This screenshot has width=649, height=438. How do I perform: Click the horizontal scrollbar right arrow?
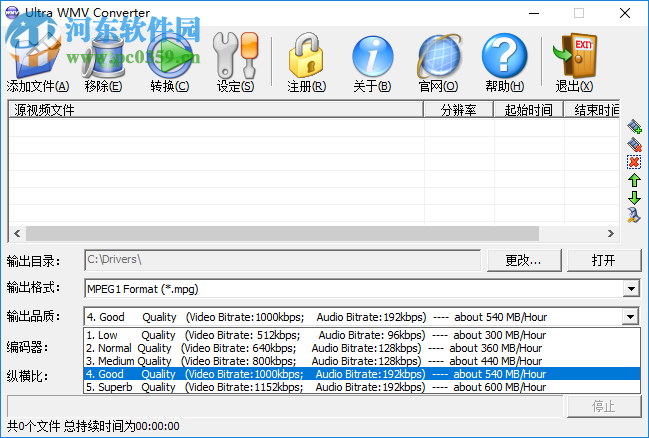pyautogui.click(x=611, y=233)
